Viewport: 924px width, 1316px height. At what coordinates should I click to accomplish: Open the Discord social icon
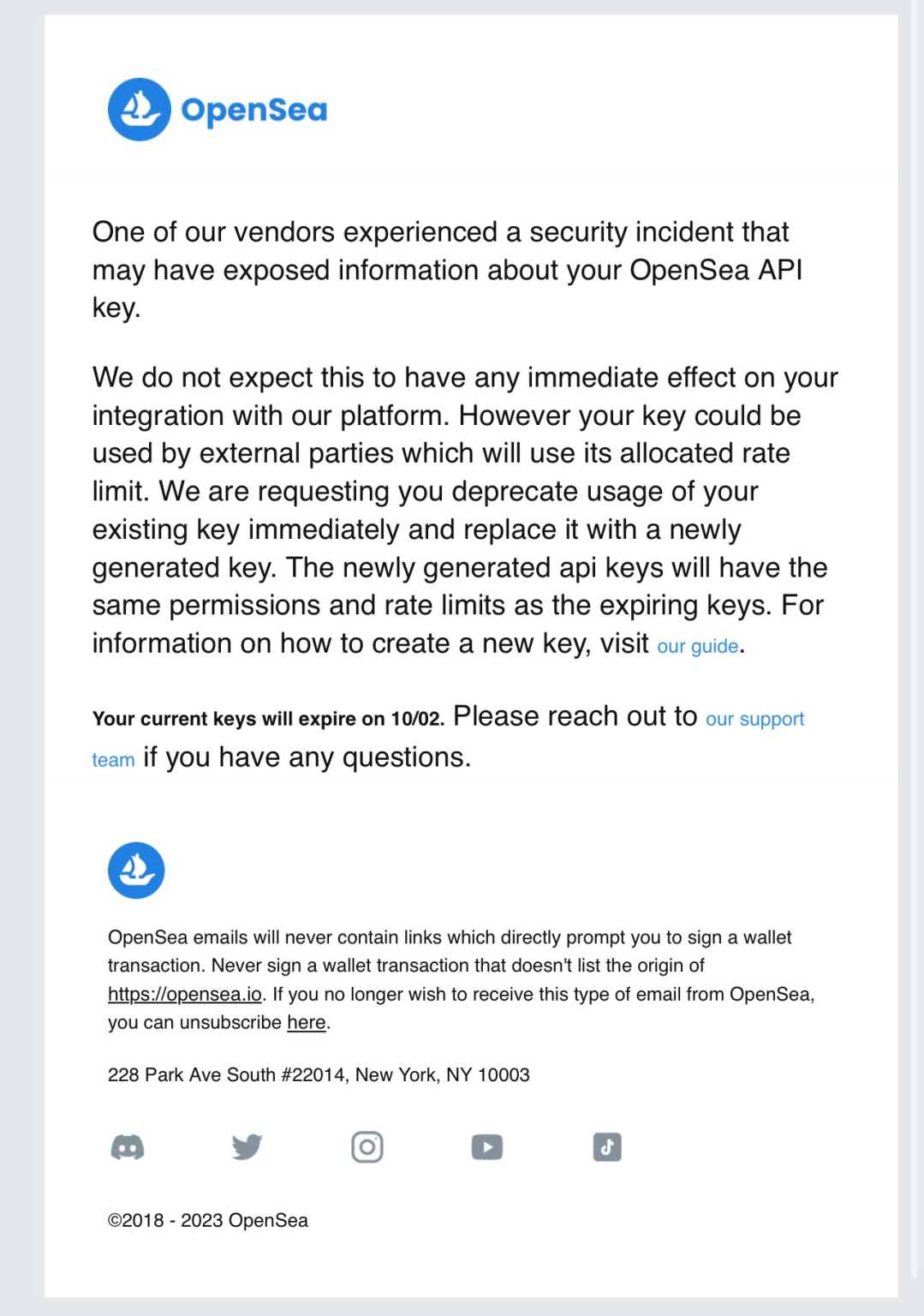[128, 1147]
